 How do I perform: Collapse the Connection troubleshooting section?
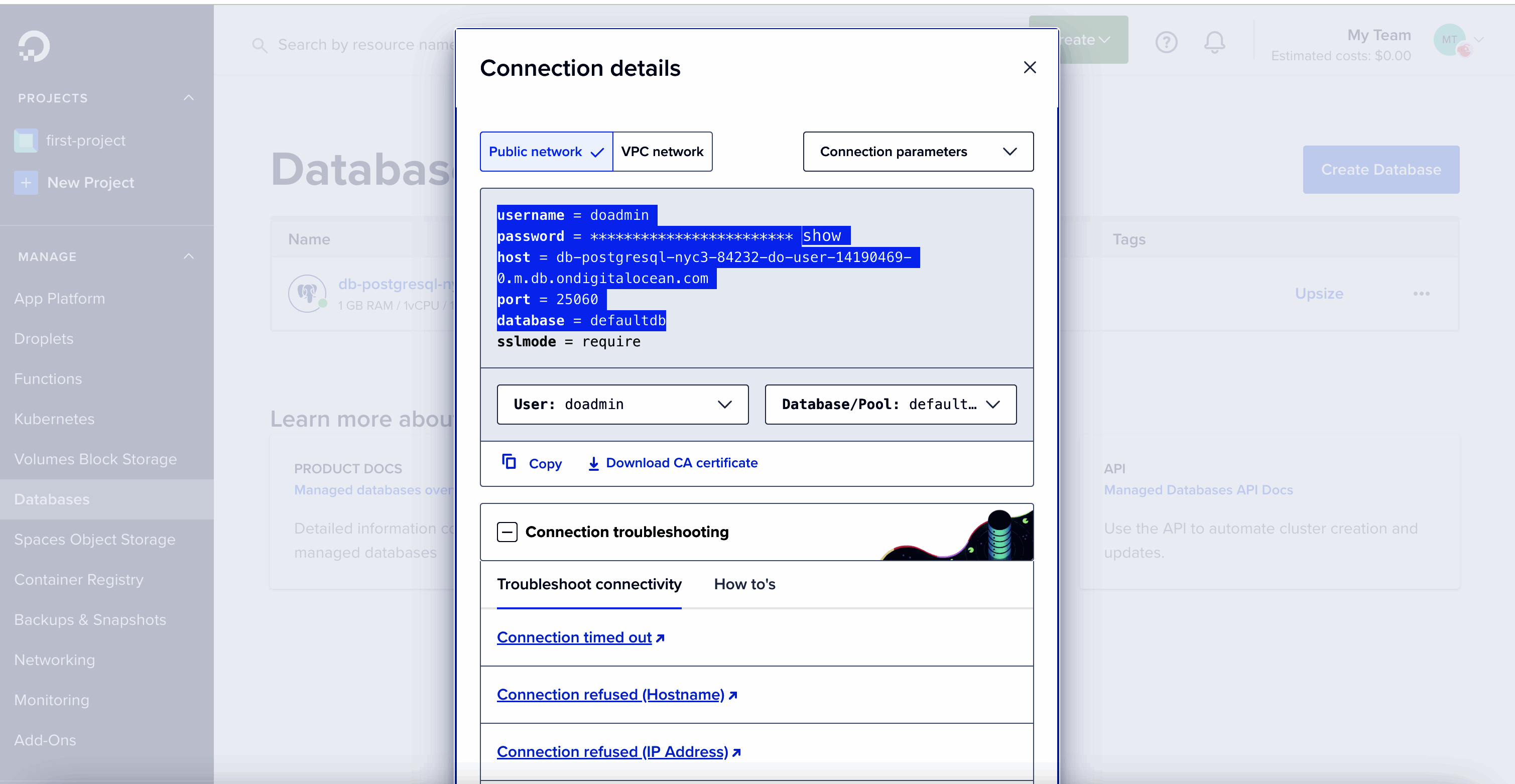[x=507, y=532]
